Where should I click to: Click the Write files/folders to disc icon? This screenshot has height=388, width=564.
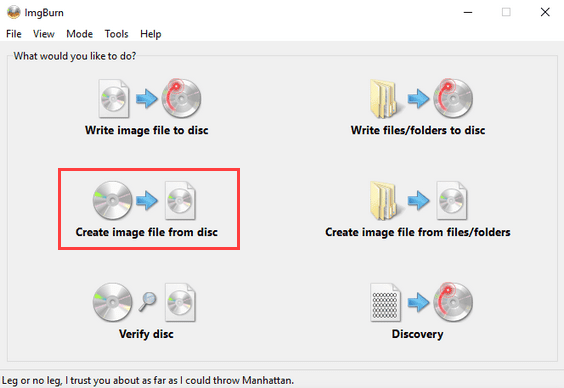(x=421, y=99)
